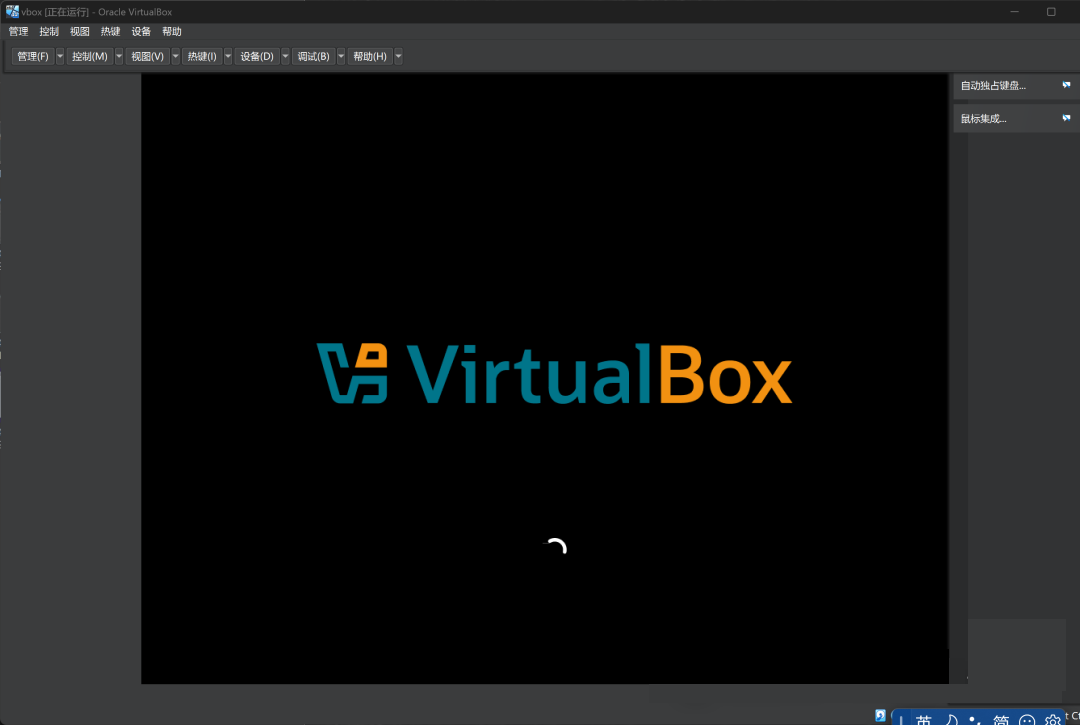The height and width of the screenshot is (725, 1080).
Task: Expand the dropdown arrow beside 热键(I)
Action: pyautogui.click(x=228, y=56)
